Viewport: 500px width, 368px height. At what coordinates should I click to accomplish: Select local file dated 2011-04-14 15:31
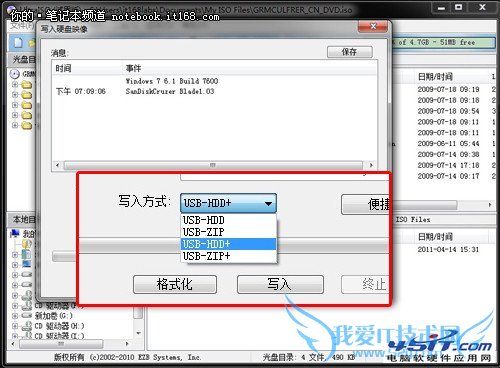[448, 249]
